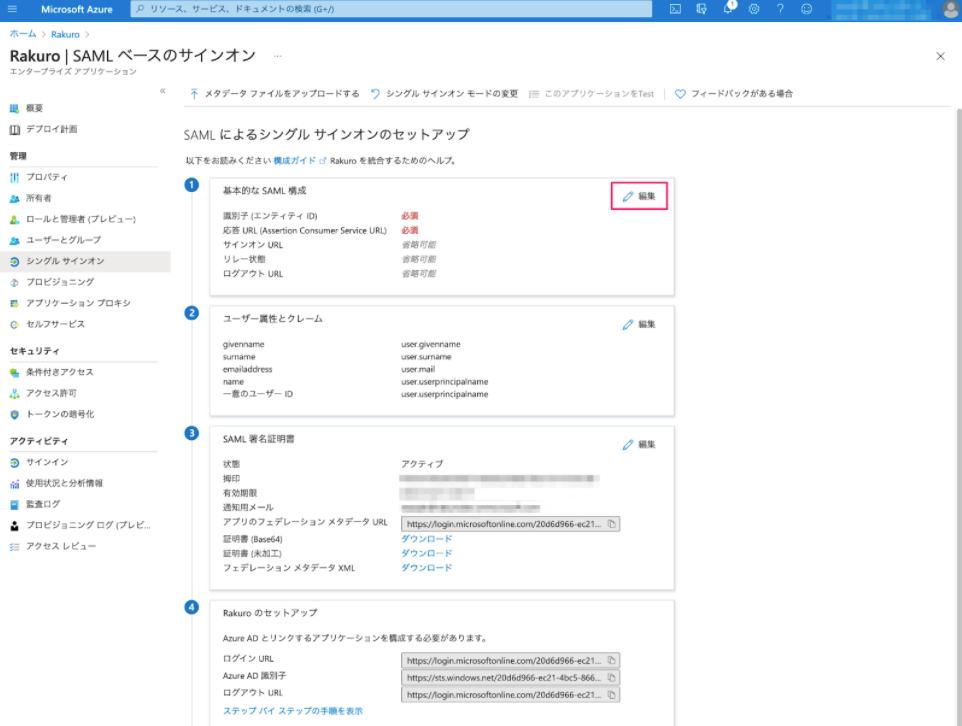This screenshot has width=962, height=726.
Task: Copy the ログイン URL value
Action: coord(612,661)
